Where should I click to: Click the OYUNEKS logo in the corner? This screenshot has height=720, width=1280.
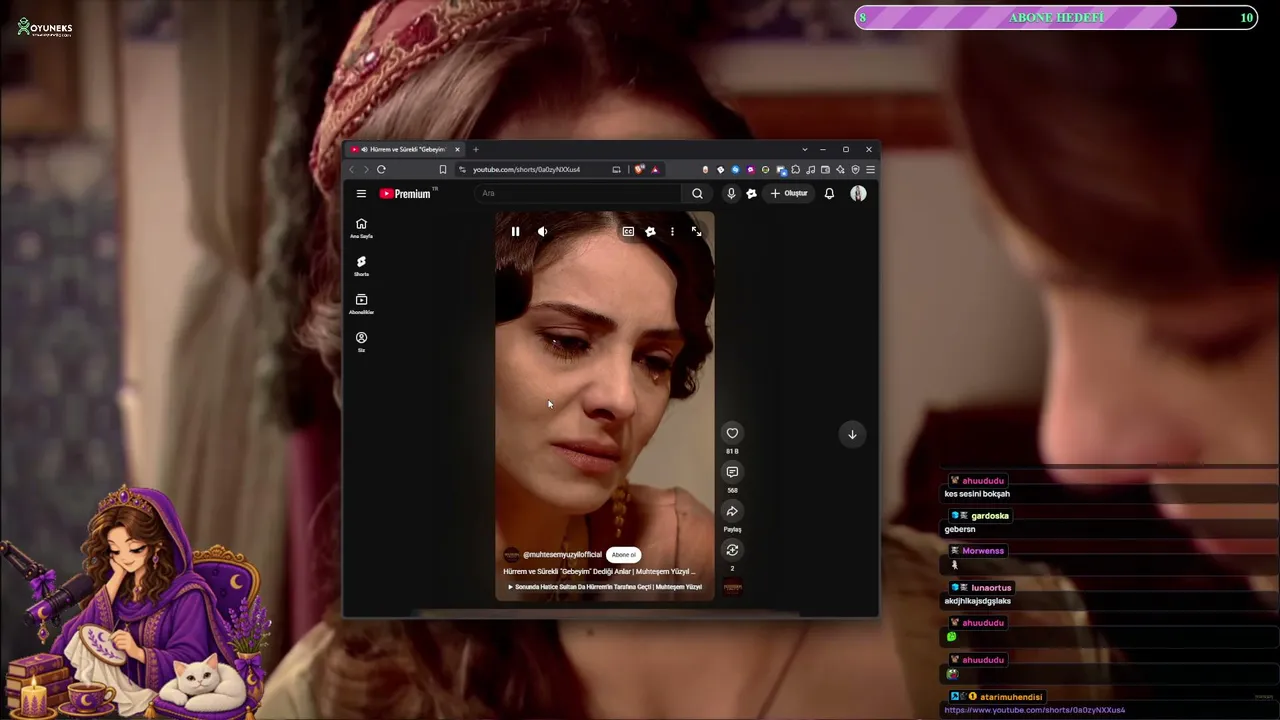(45, 28)
